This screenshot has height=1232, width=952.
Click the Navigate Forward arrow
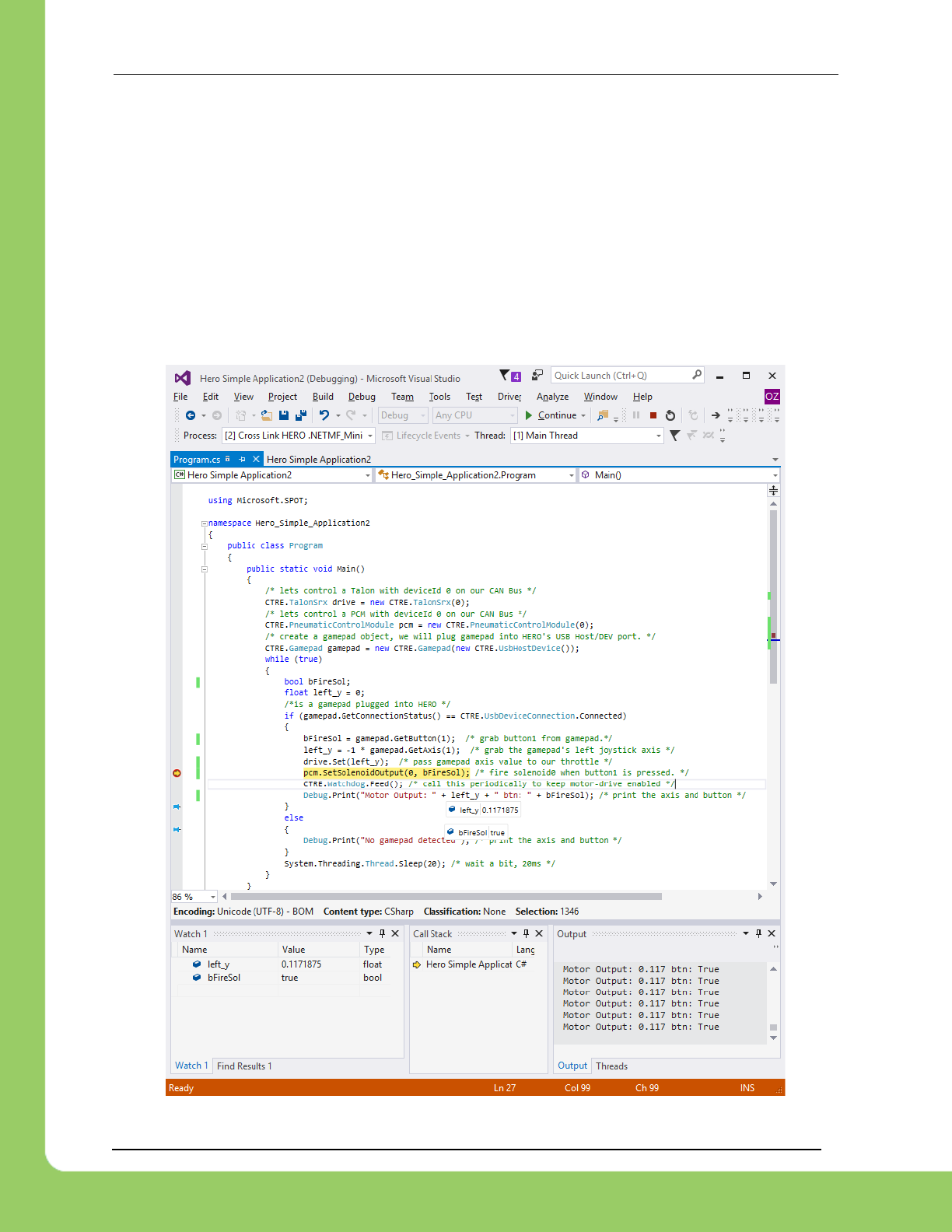click(x=217, y=415)
